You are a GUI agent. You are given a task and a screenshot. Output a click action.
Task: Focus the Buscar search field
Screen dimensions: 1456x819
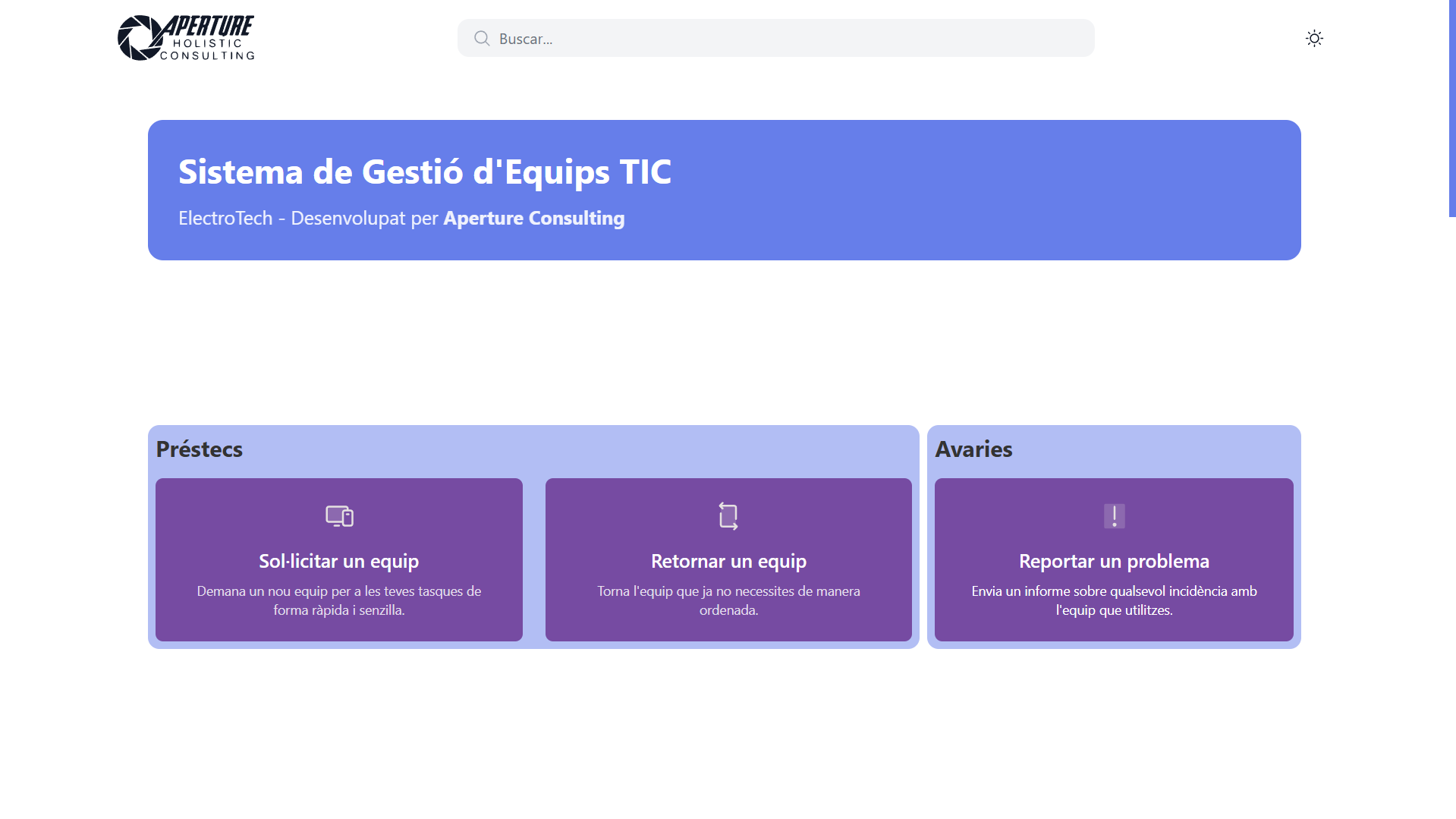[789, 38]
